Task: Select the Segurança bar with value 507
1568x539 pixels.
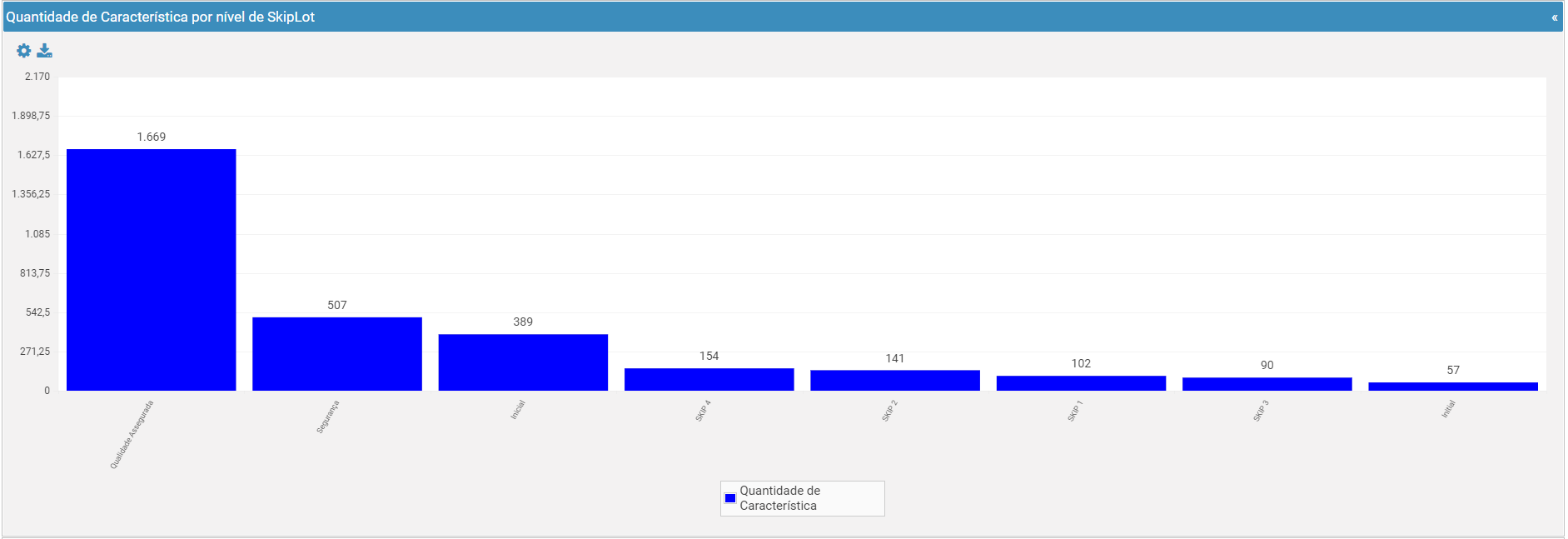Action: [x=337, y=354]
